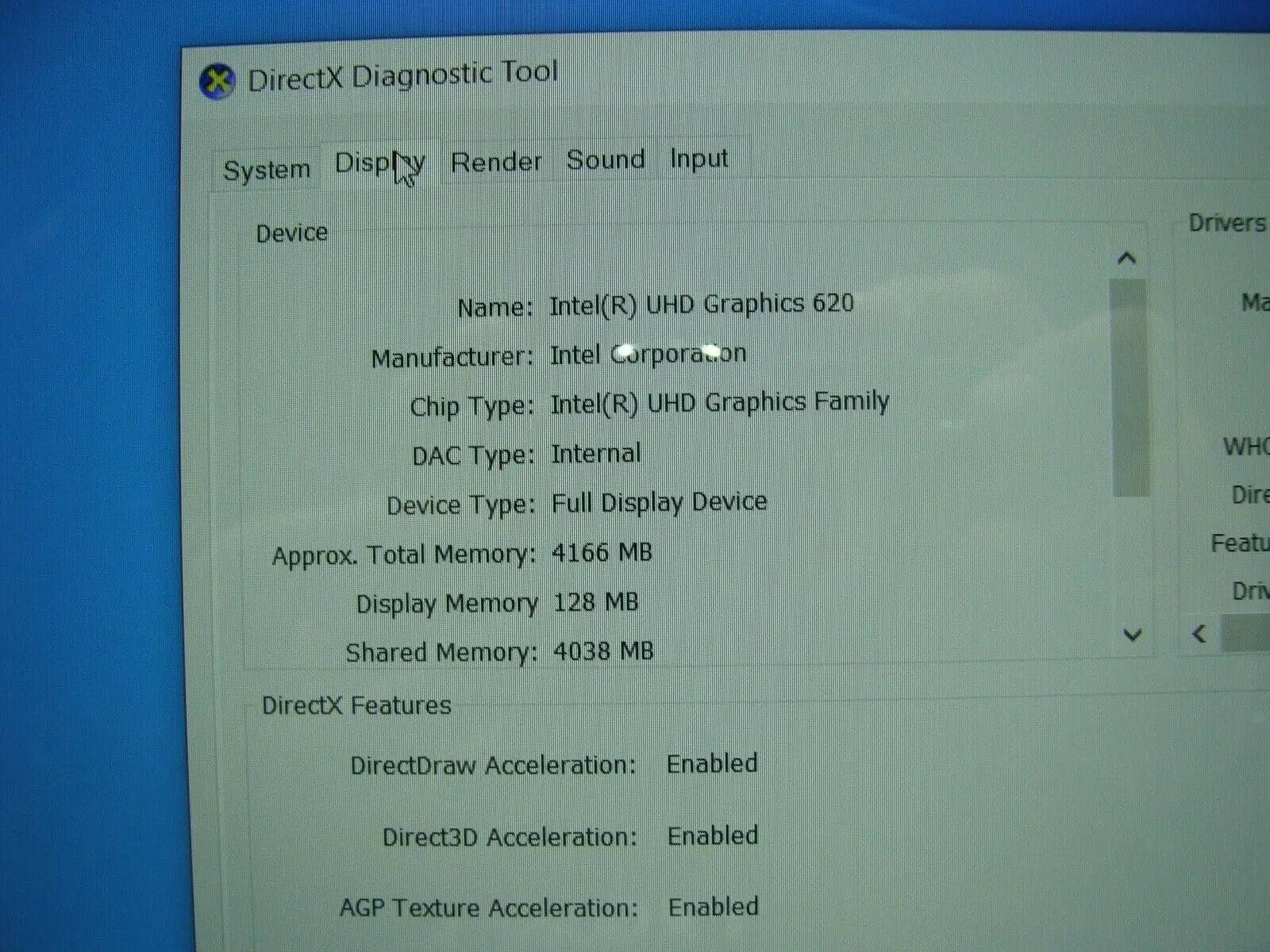This screenshot has width=1270, height=952.
Task: Click the DirectX Diagnostic Tool title icon
Action: pos(217,82)
